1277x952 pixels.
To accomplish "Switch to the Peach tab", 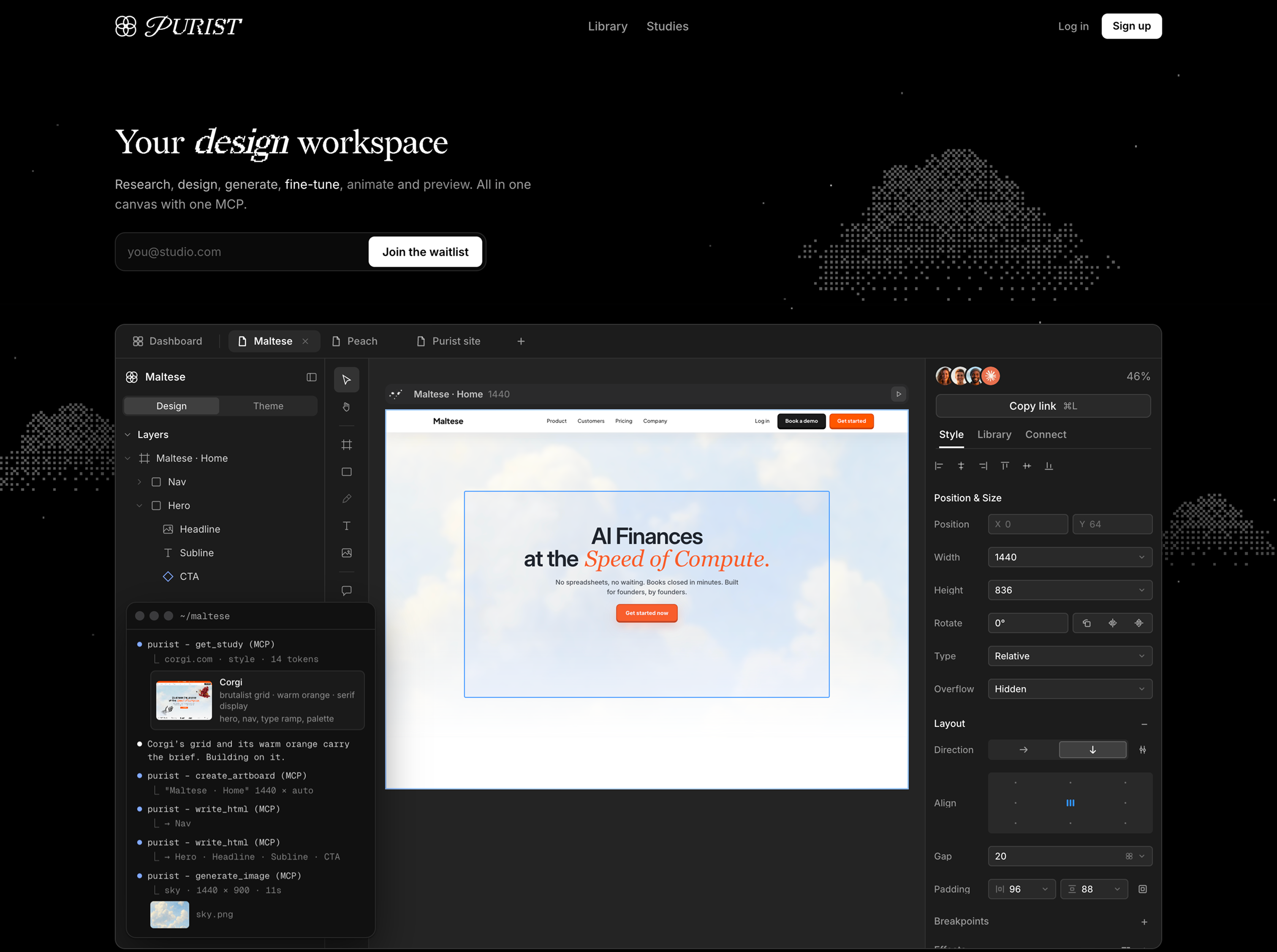I will click(x=355, y=341).
